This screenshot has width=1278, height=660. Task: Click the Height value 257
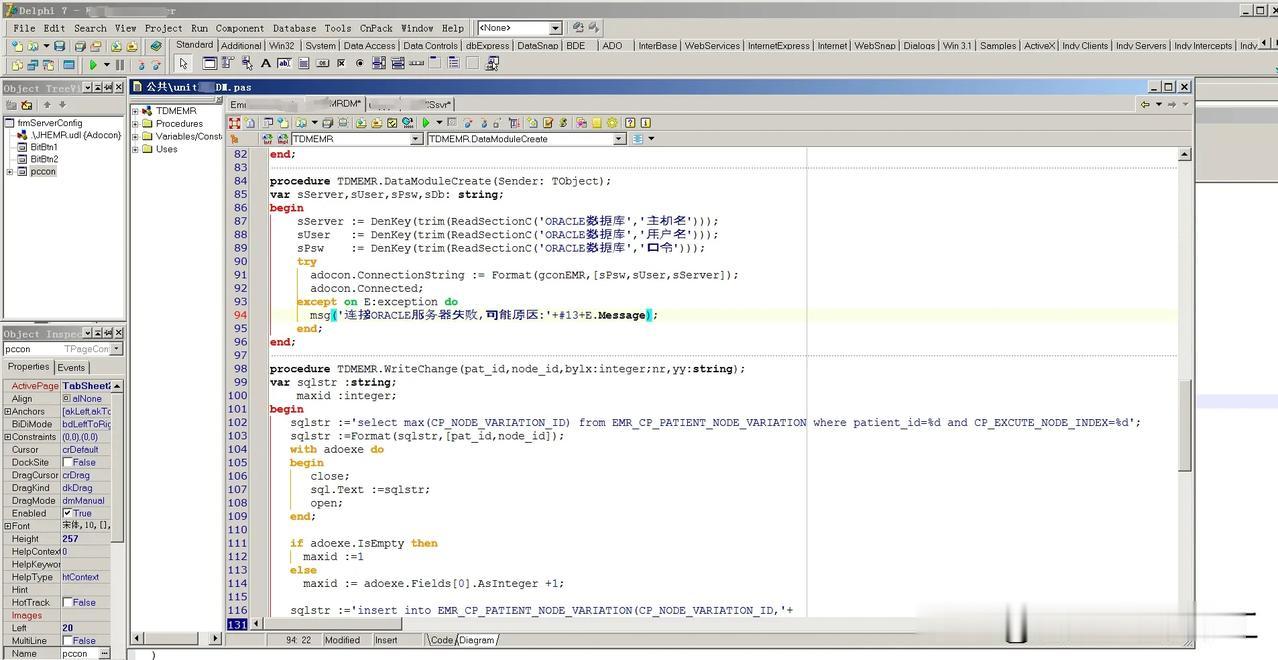[70, 539]
